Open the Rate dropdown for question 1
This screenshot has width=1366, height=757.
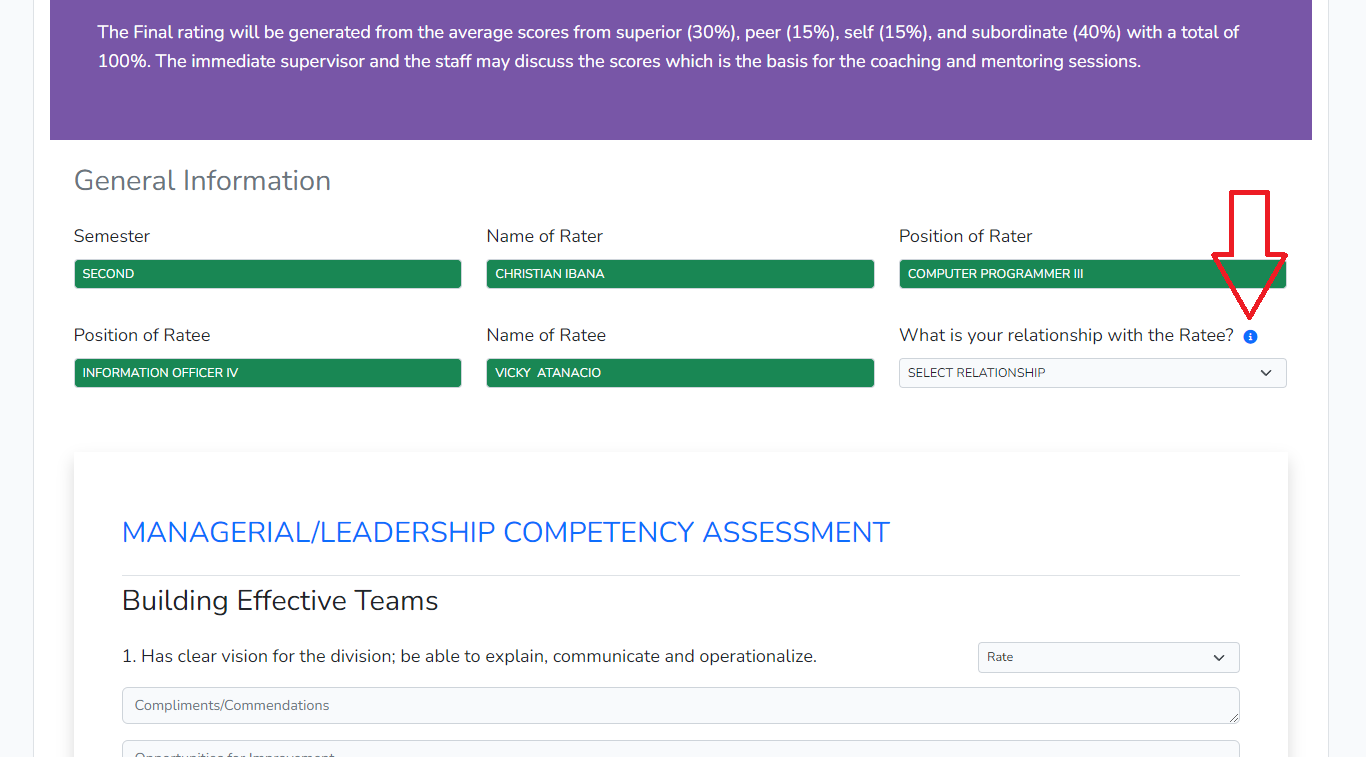pos(1108,657)
